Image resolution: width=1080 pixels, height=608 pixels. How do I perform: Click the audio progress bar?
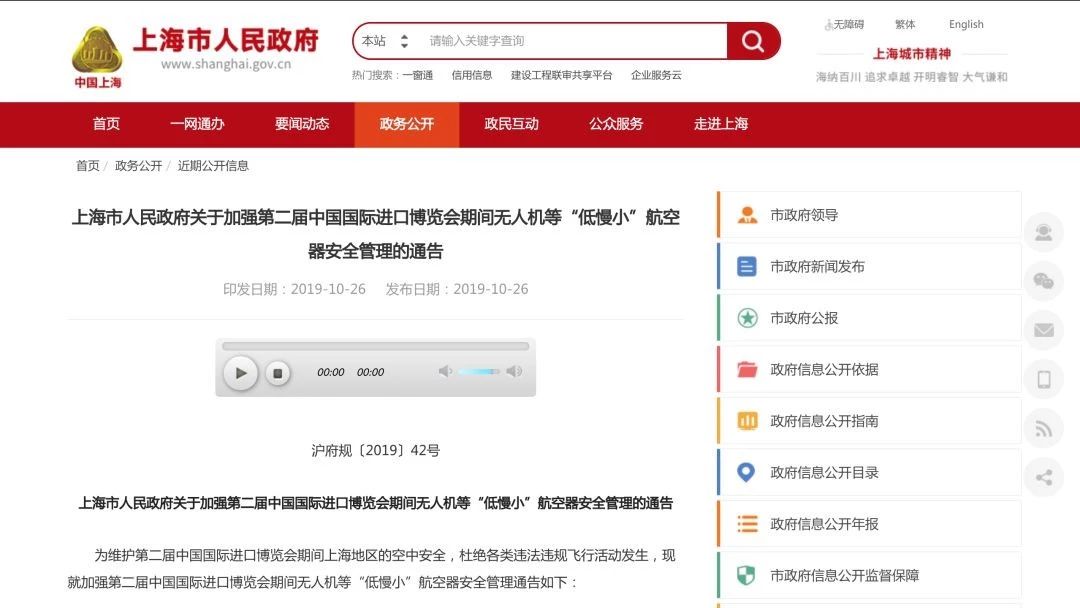click(x=375, y=346)
